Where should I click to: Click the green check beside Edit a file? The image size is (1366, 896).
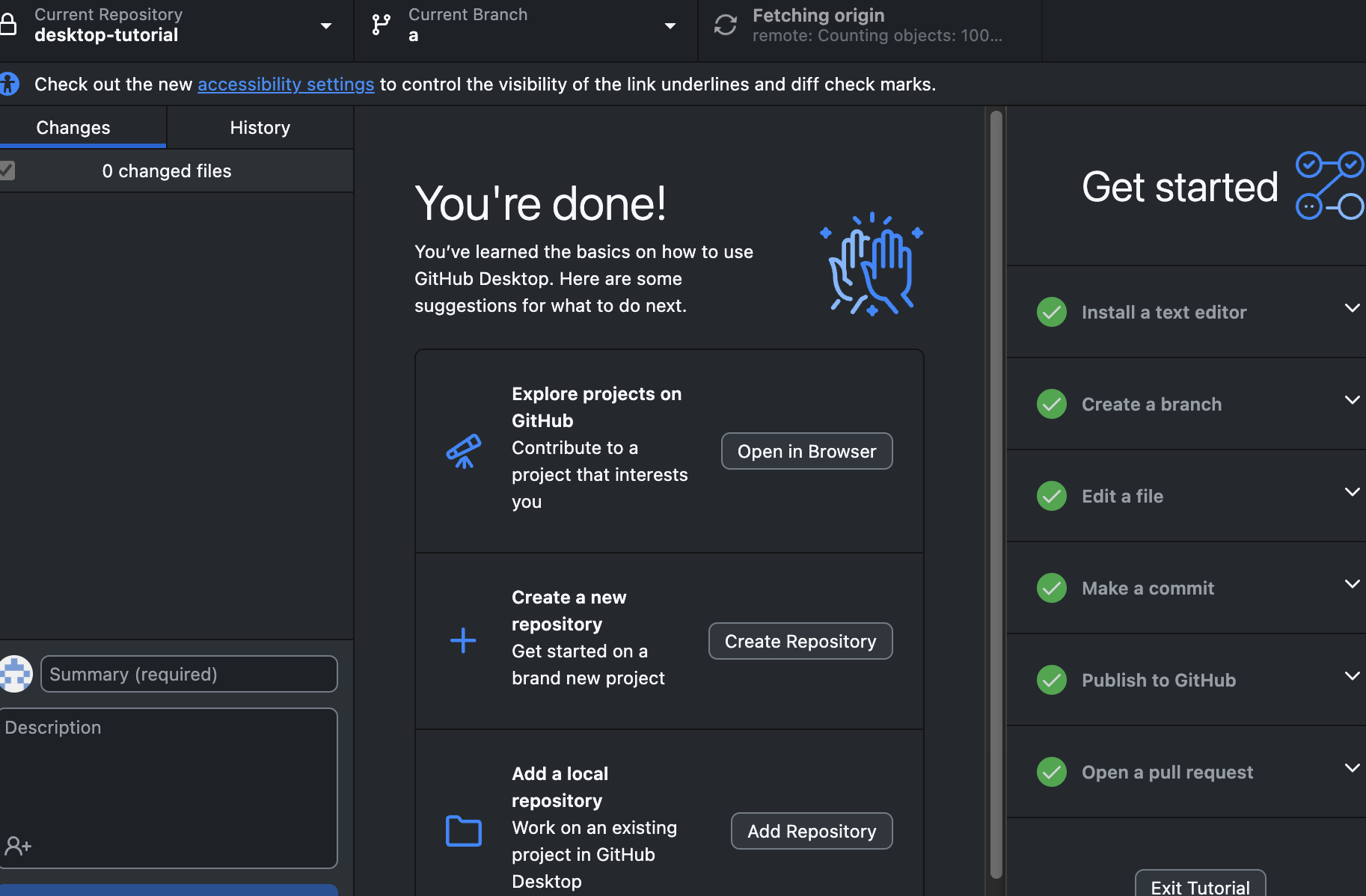coord(1052,496)
